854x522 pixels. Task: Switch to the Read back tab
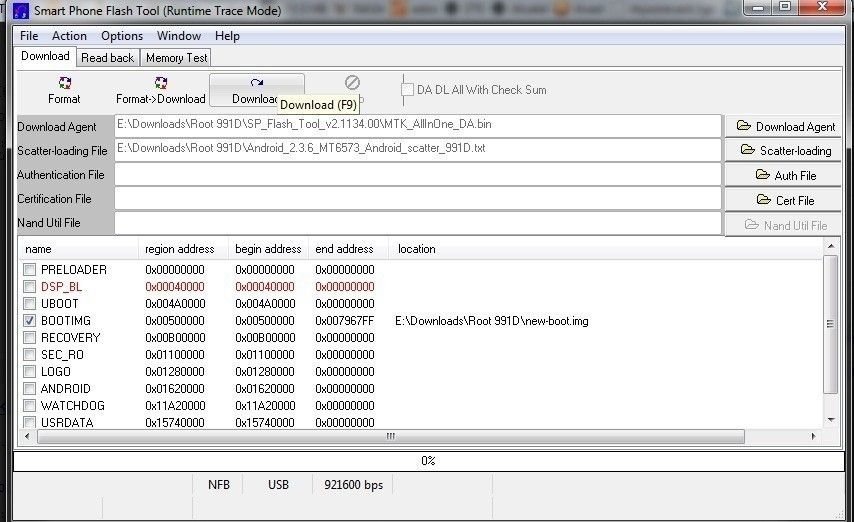[107, 58]
